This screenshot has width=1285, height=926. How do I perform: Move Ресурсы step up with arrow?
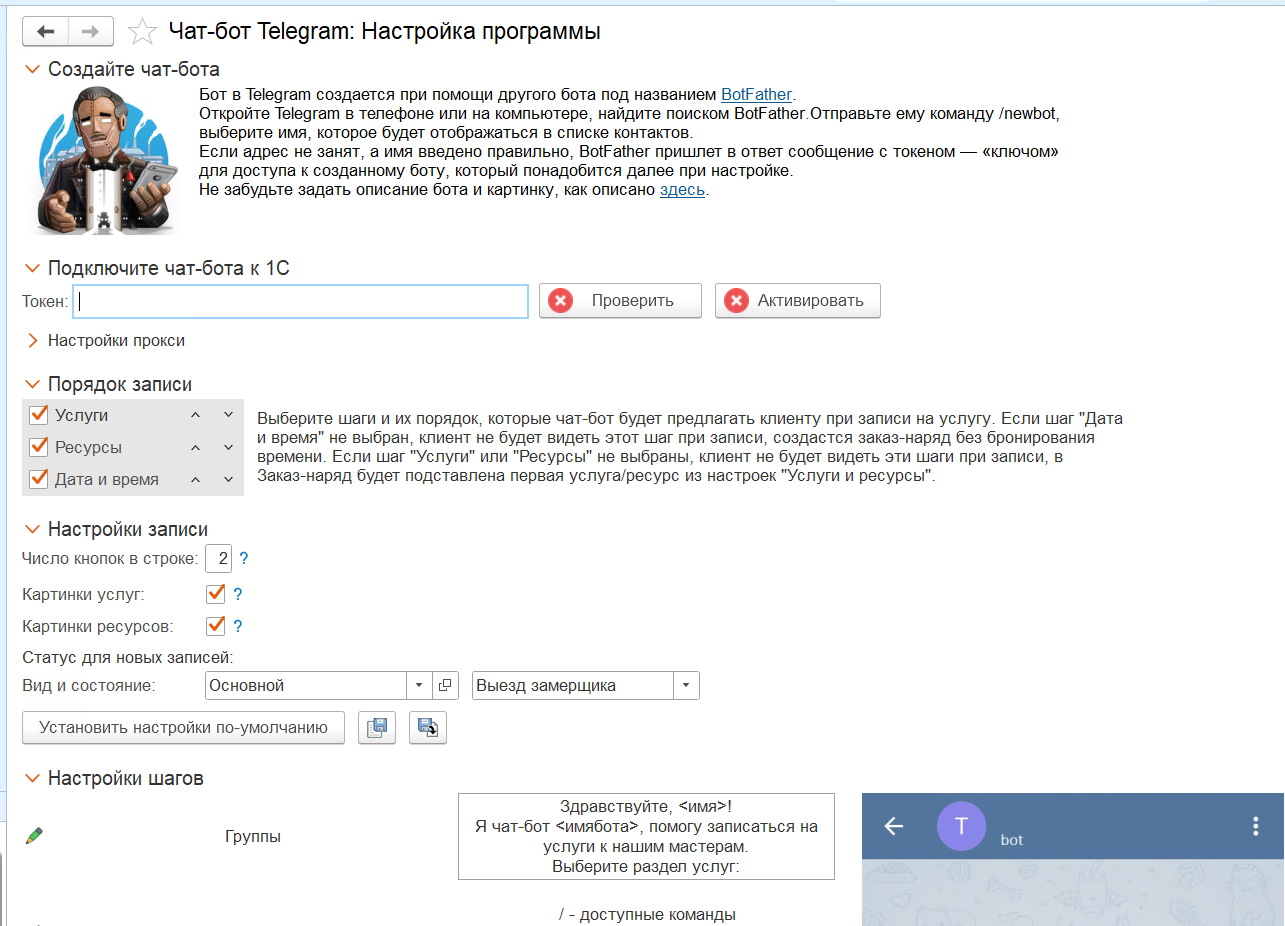[x=196, y=447]
